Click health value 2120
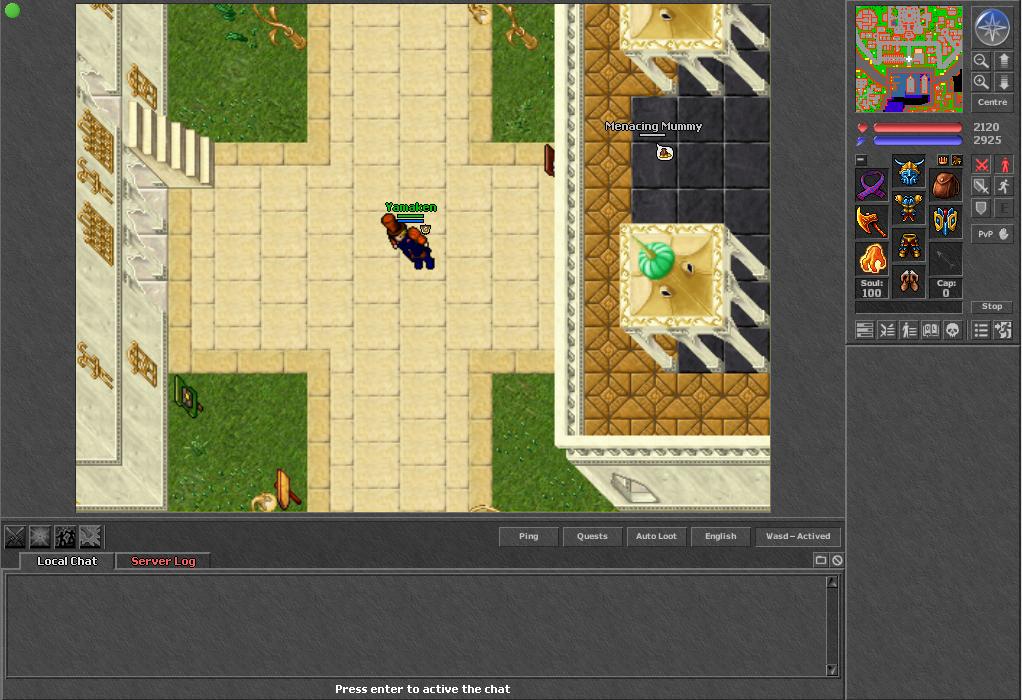The image size is (1022, 700). [x=986, y=127]
